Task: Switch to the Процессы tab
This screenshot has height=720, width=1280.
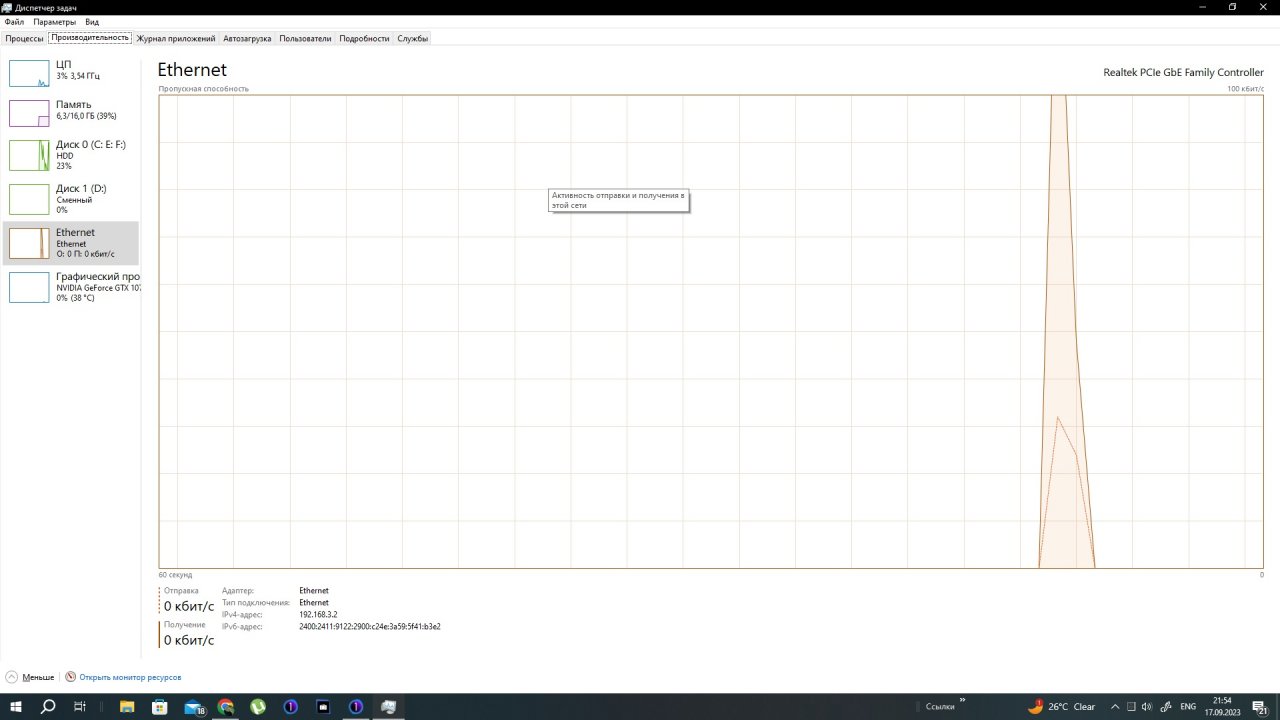Action: (24, 38)
